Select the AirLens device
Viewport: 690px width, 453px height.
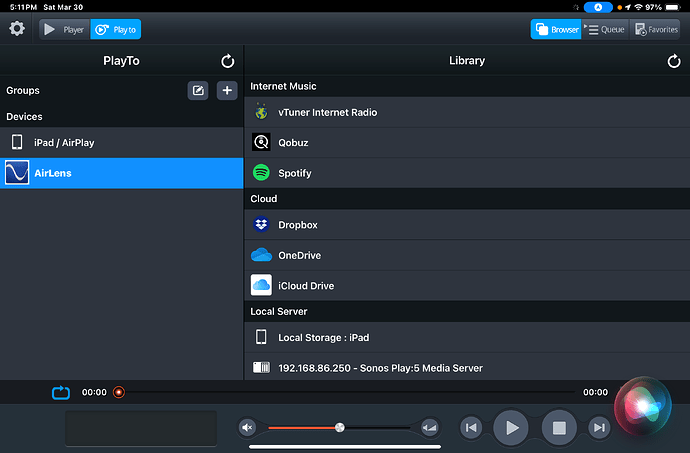[x=121, y=173]
